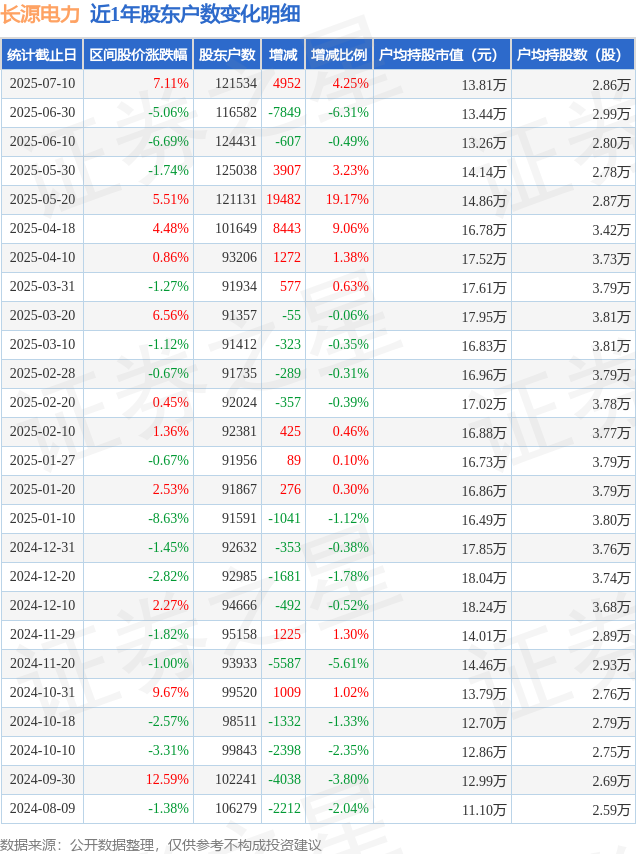Select the 增减 column header

[283, 54]
